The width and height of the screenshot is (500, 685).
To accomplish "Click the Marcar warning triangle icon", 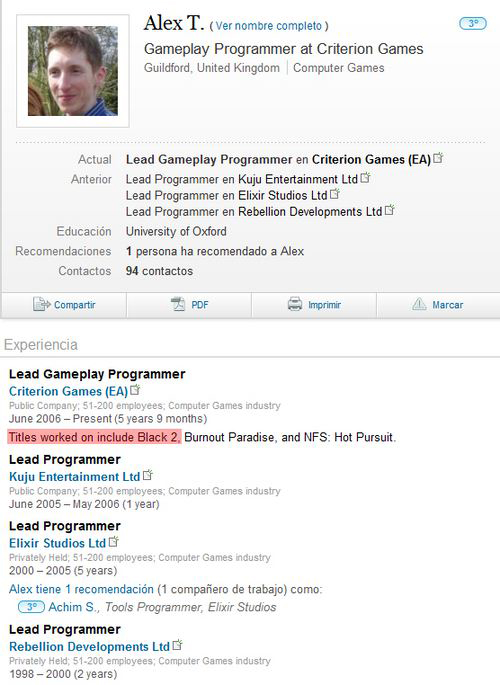I will click(419, 304).
